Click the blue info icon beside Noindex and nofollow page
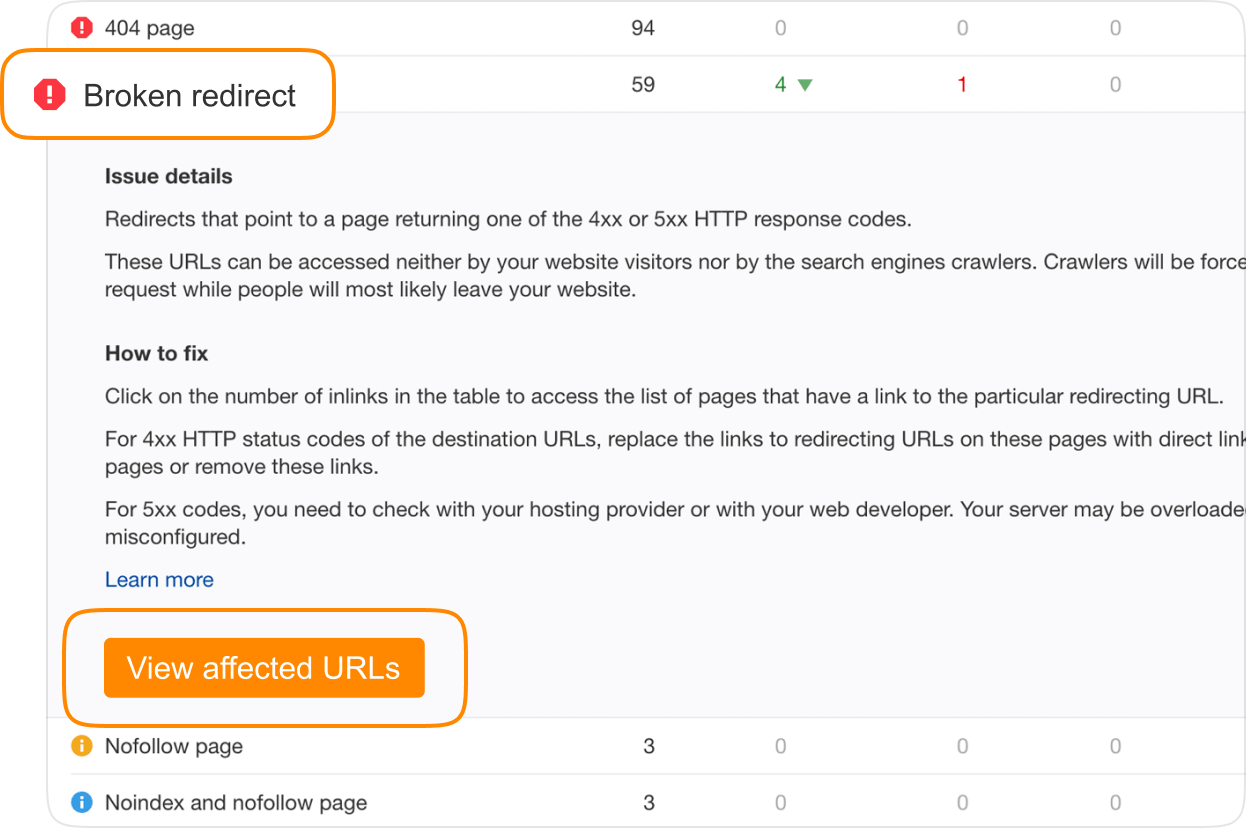1246x828 pixels. [82, 802]
